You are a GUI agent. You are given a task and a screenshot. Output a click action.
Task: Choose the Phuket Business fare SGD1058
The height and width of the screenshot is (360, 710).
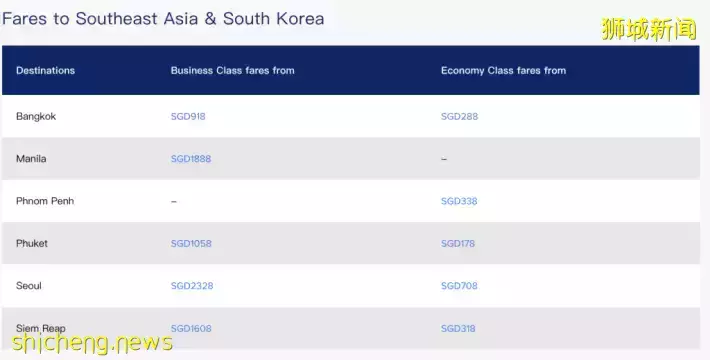pos(191,244)
